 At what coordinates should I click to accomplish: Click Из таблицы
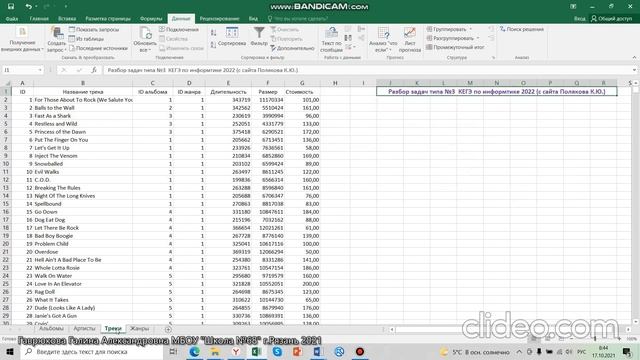pyautogui.click(x=86, y=39)
